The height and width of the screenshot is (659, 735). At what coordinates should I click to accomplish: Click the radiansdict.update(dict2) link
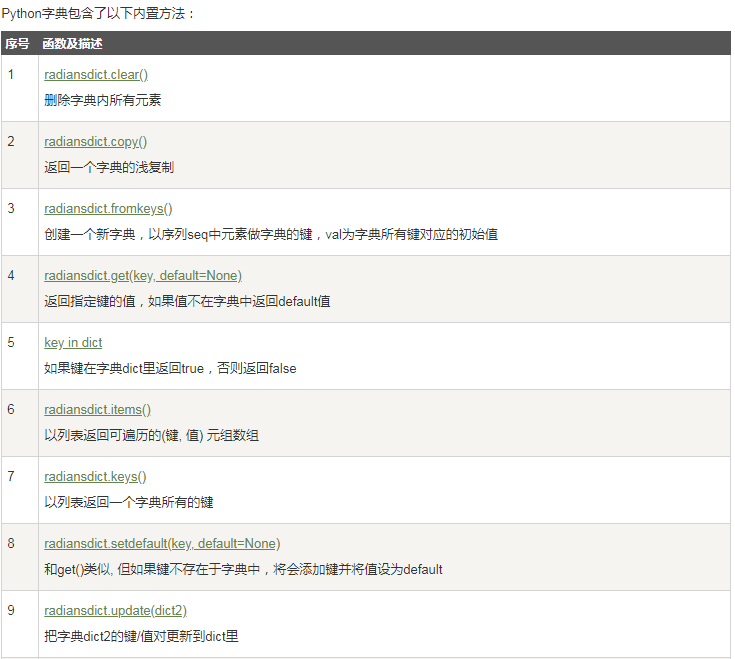click(115, 611)
